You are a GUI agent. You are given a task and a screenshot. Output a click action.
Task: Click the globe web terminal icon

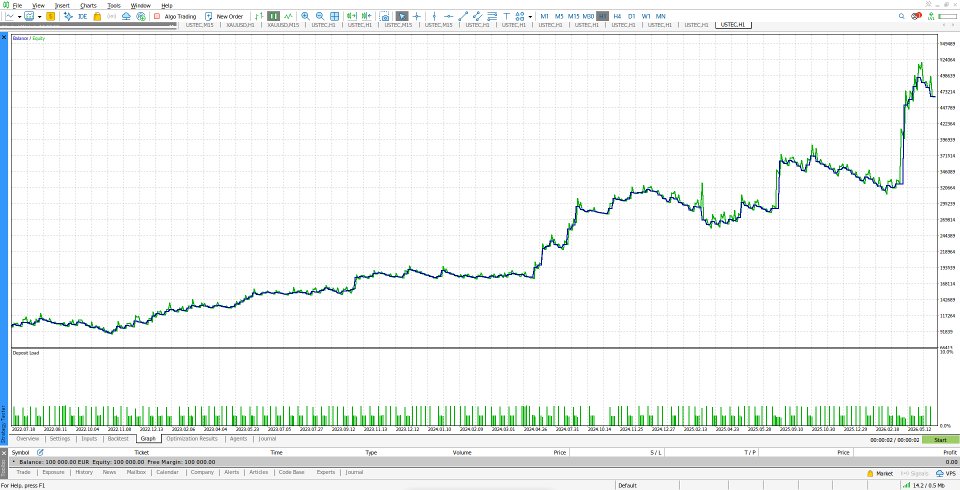point(141,16)
